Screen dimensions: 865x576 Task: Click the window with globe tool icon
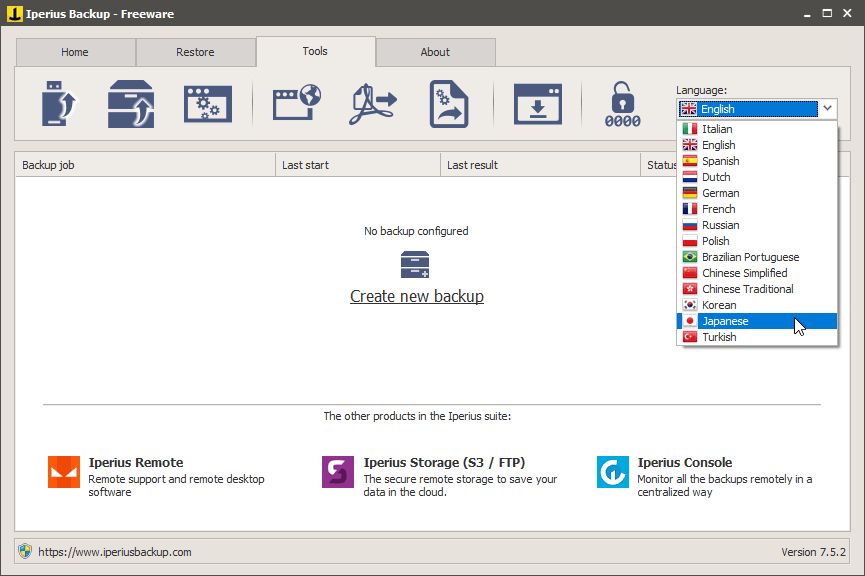click(297, 102)
